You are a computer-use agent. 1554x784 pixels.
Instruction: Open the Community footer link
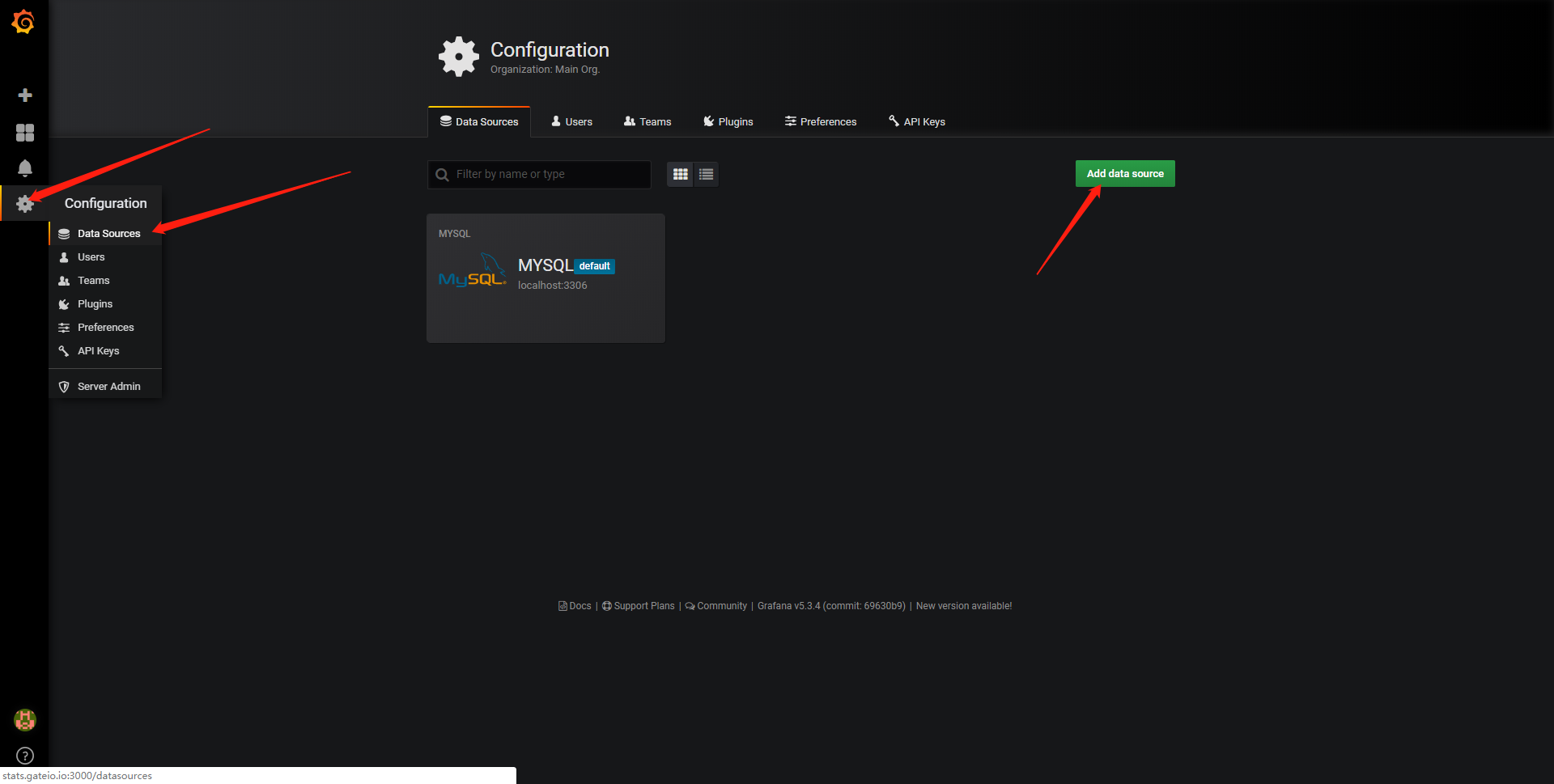(x=716, y=606)
